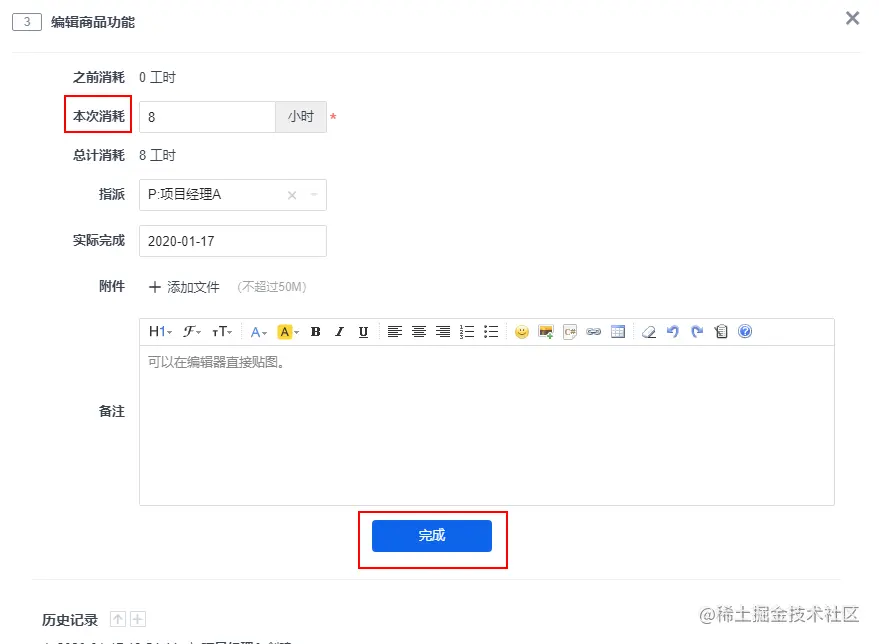Image resolution: width=879 pixels, height=644 pixels.
Task: Open the emoticon picker
Action: click(522, 332)
